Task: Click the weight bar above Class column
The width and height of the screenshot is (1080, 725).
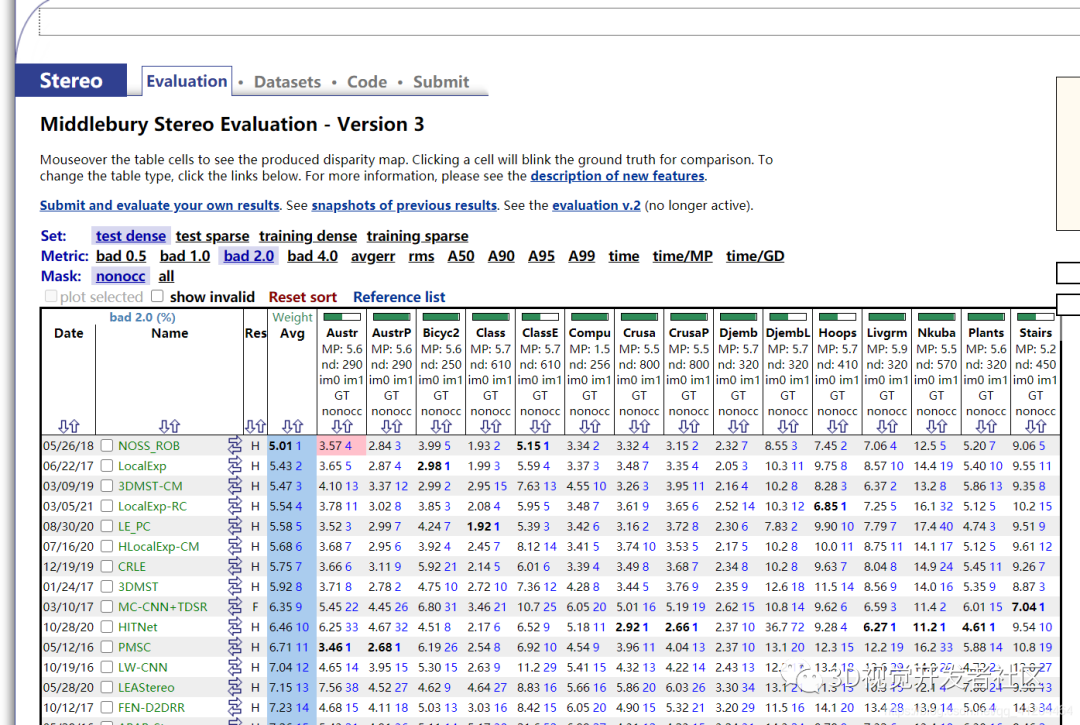Action: [490, 318]
